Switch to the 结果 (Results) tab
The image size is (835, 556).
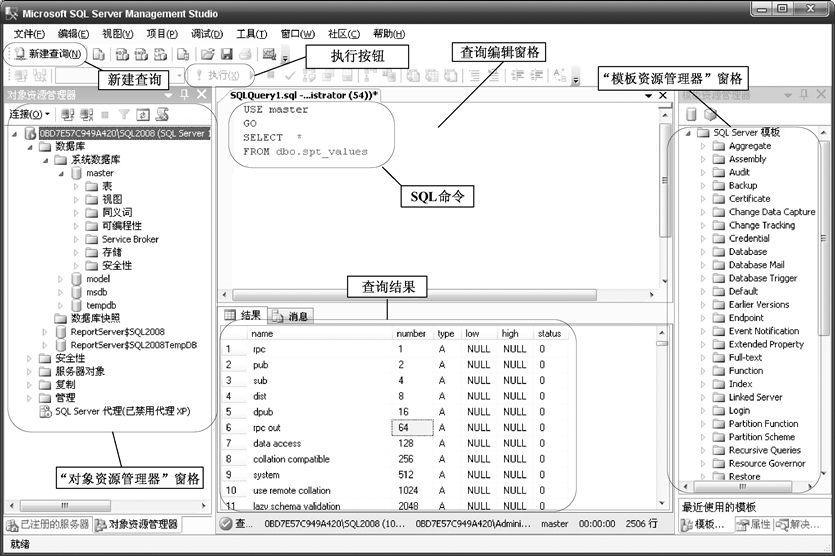(244, 315)
